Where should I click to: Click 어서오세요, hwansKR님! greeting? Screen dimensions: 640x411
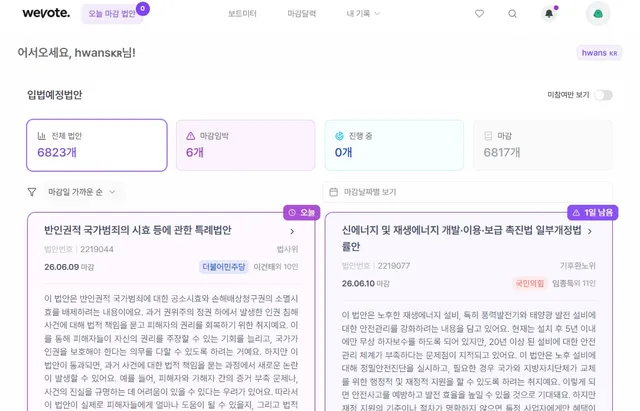[76, 53]
